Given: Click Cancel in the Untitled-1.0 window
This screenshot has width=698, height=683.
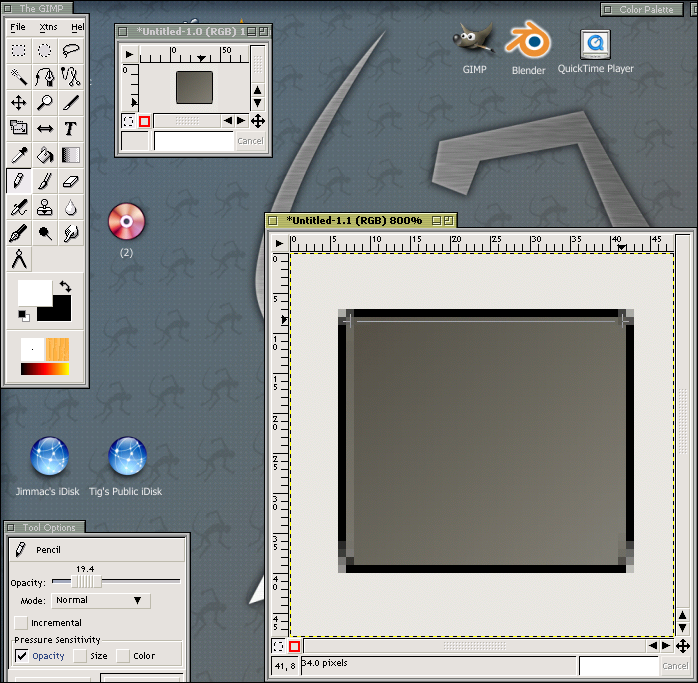Looking at the screenshot, I should (250, 141).
